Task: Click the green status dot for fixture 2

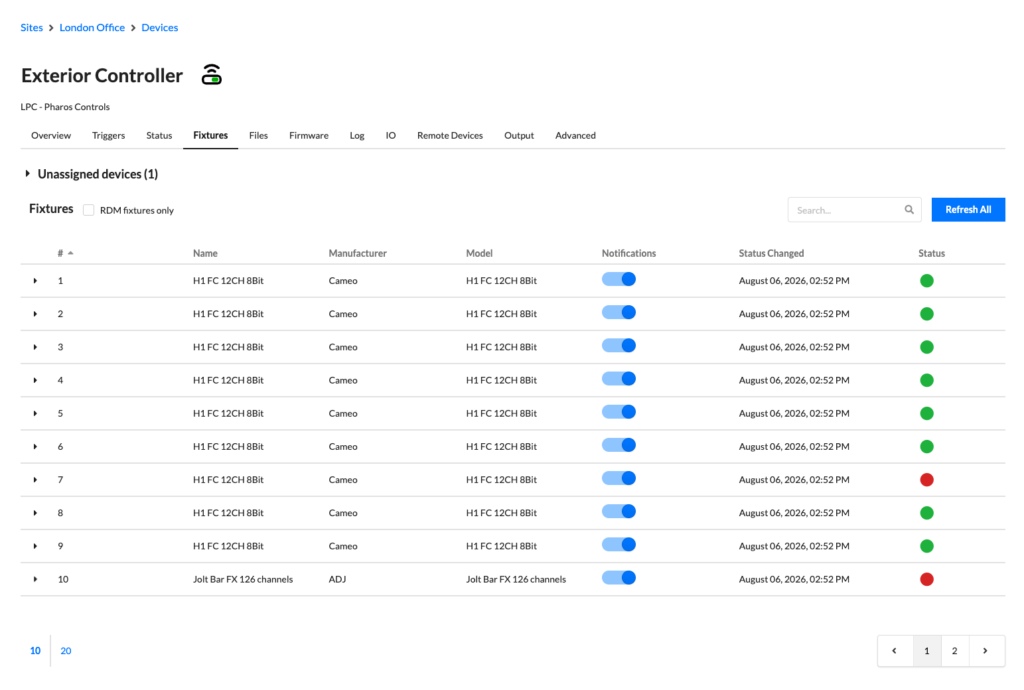Action: point(926,314)
